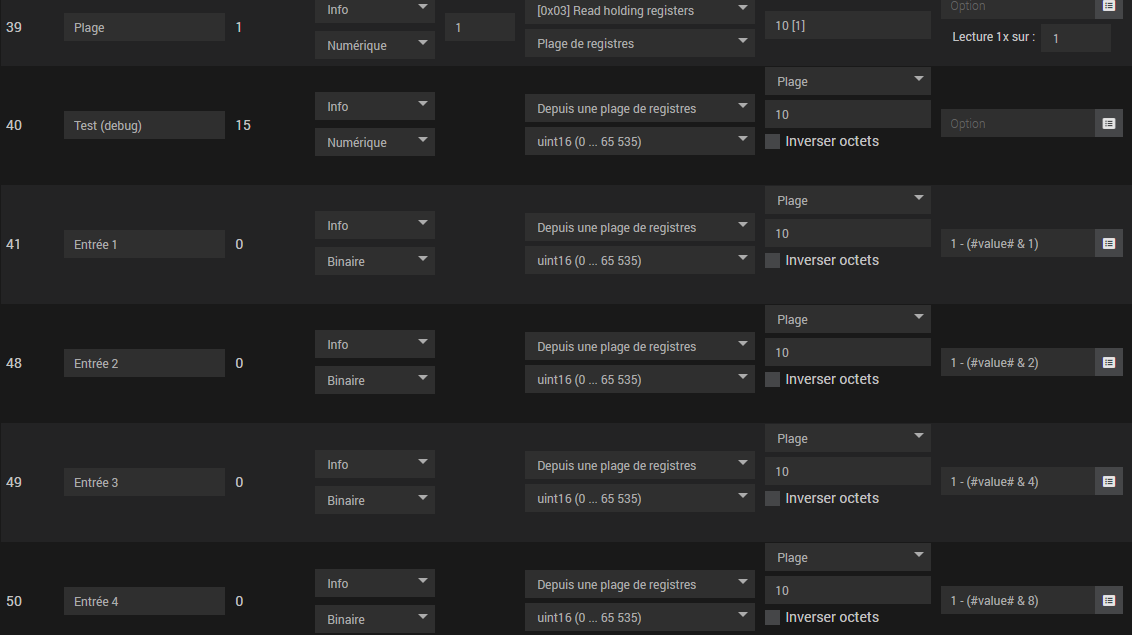Expand Plage de registres dropdown on Plage row
This screenshot has width=1132, height=635.
pos(639,44)
